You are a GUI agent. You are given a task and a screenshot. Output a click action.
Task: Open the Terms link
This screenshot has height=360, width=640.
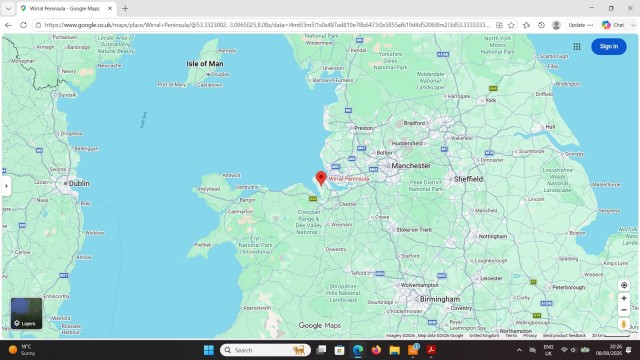(x=511, y=336)
